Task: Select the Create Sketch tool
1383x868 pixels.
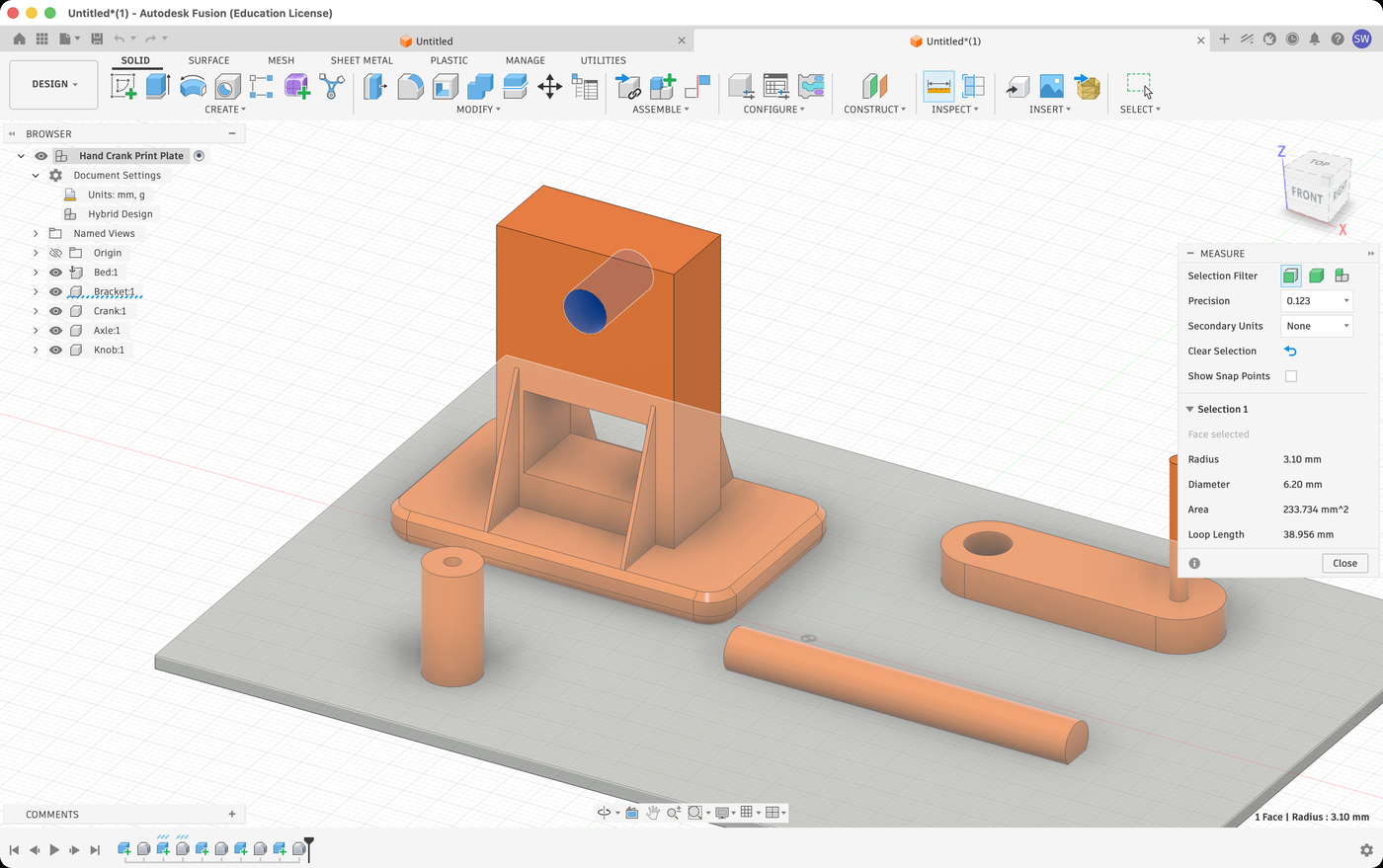Action: (123, 87)
